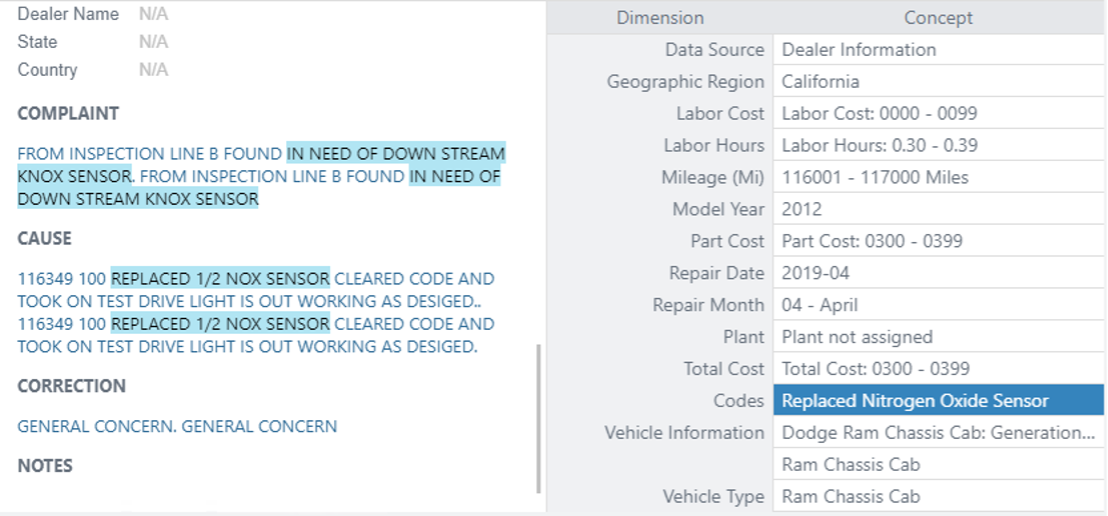Screen dimensions: 1108x516
Task: Select the 04 - April repair month cell
Action: pos(938,305)
